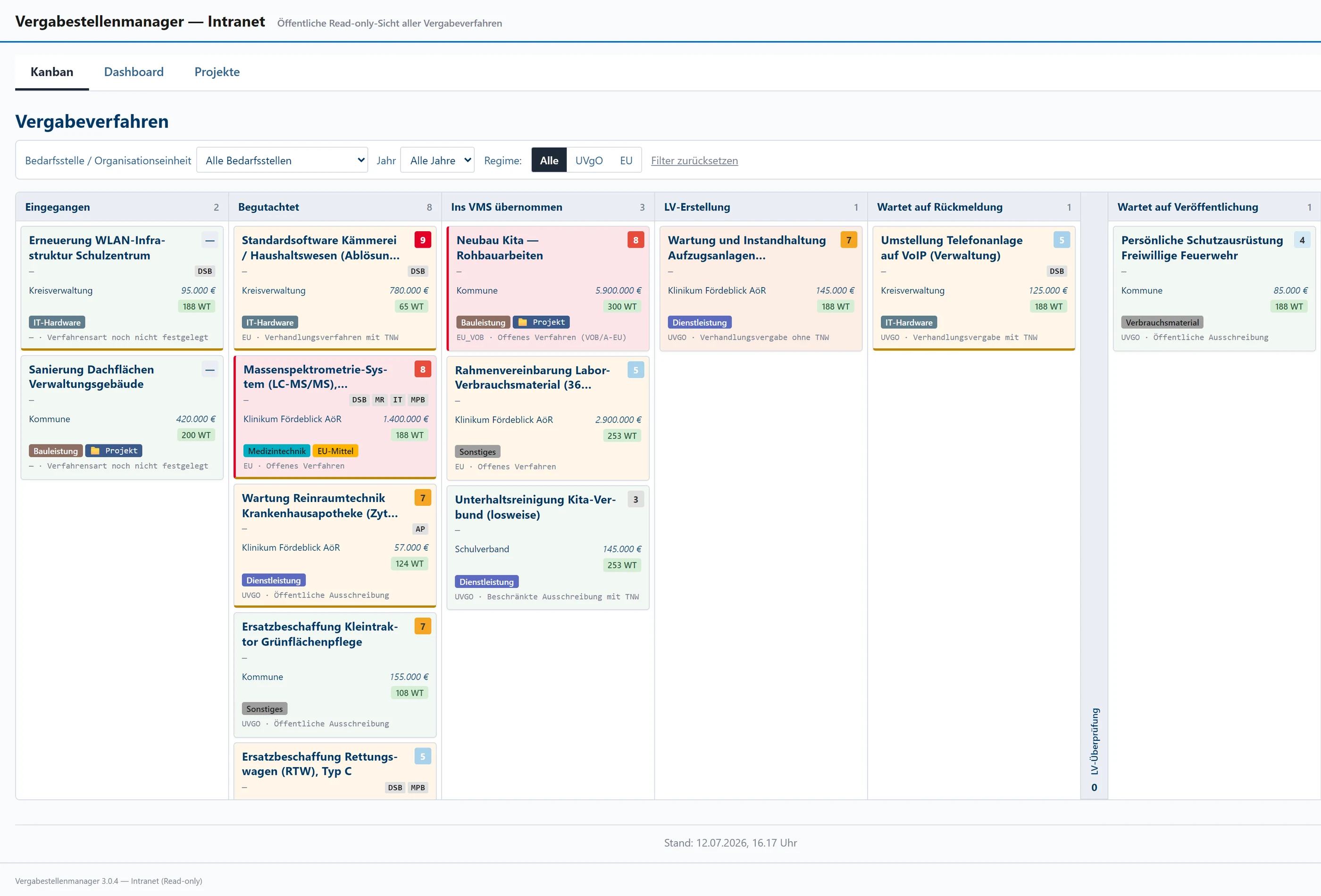Click priority badge 5 on Rahmenvereinbarung Labor card
Image resolution: width=1321 pixels, height=896 pixels.
[x=635, y=370]
